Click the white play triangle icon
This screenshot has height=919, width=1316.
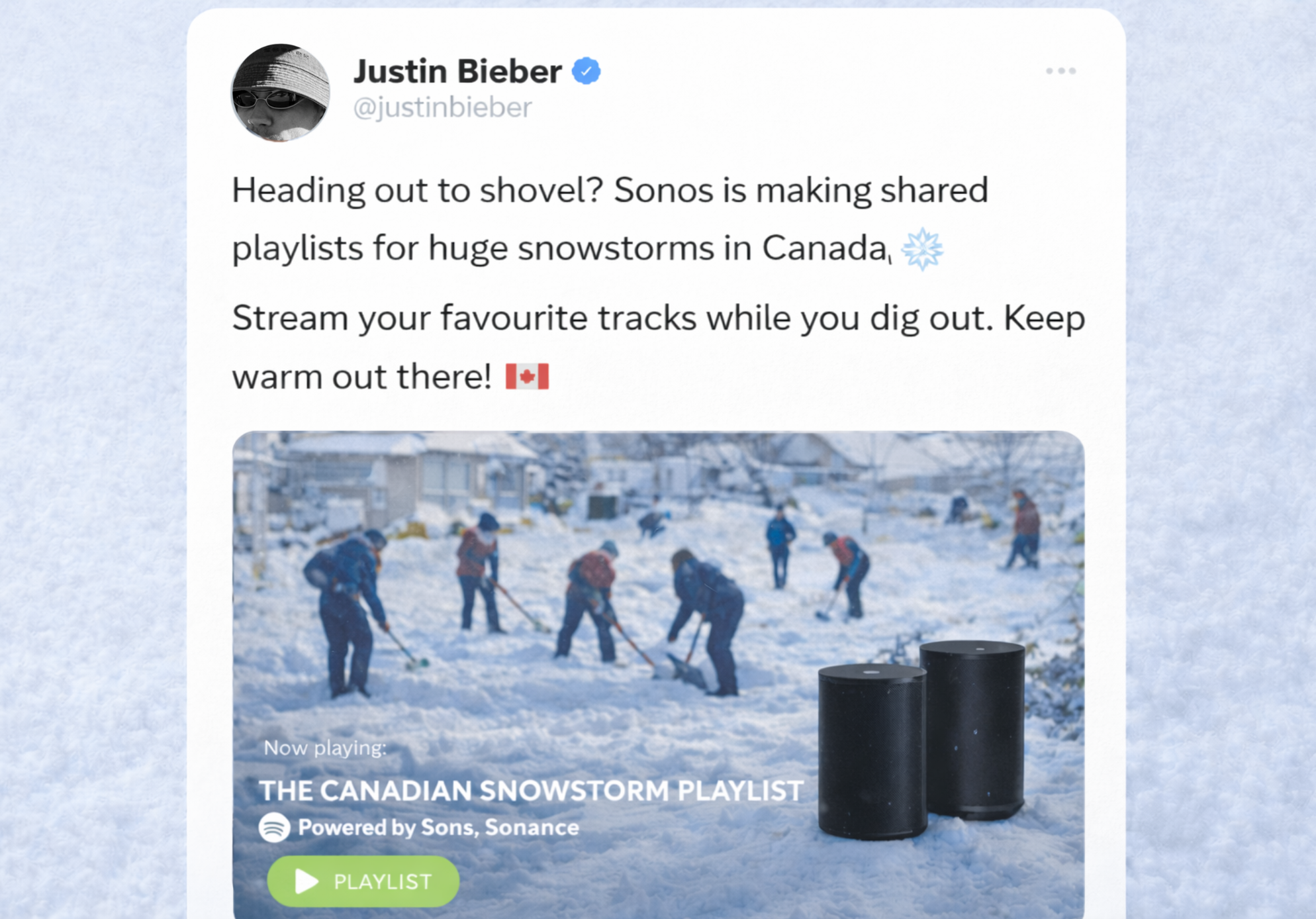(306, 881)
